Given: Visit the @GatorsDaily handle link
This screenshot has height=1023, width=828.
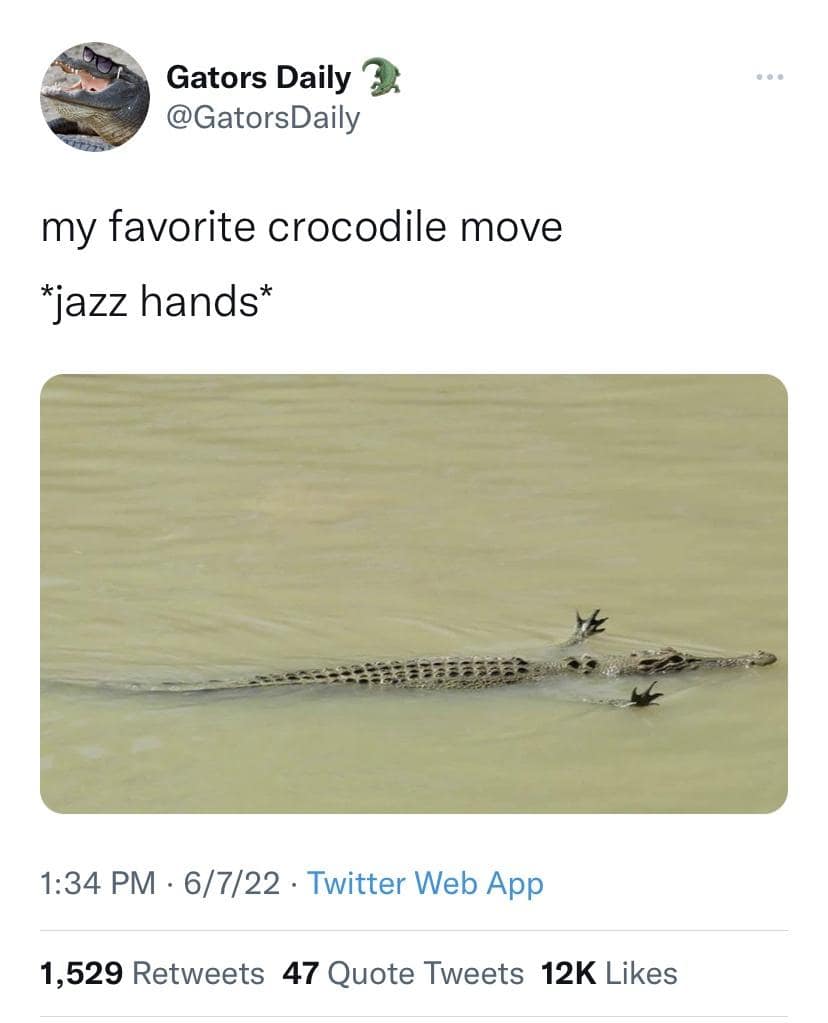Looking at the screenshot, I should [262, 118].
